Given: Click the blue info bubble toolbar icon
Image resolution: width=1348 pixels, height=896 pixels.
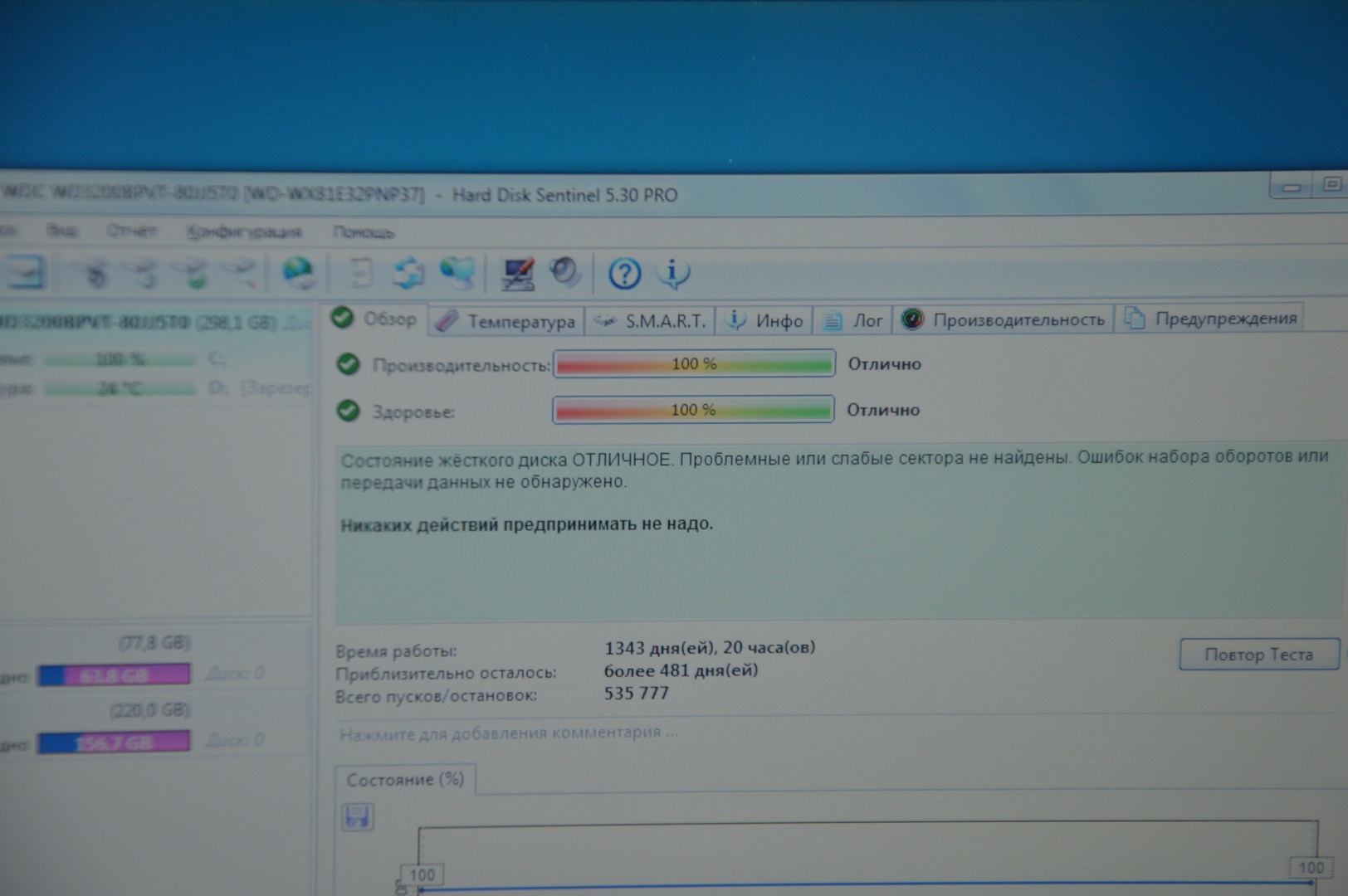Looking at the screenshot, I should coord(673,273).
